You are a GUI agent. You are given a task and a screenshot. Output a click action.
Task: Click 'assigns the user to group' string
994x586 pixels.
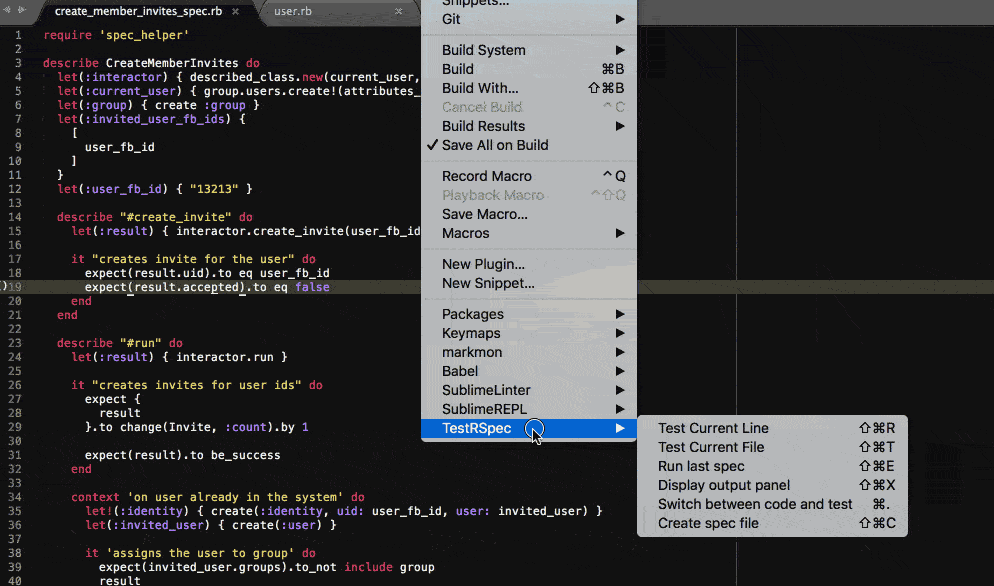(x=200, y=553)
